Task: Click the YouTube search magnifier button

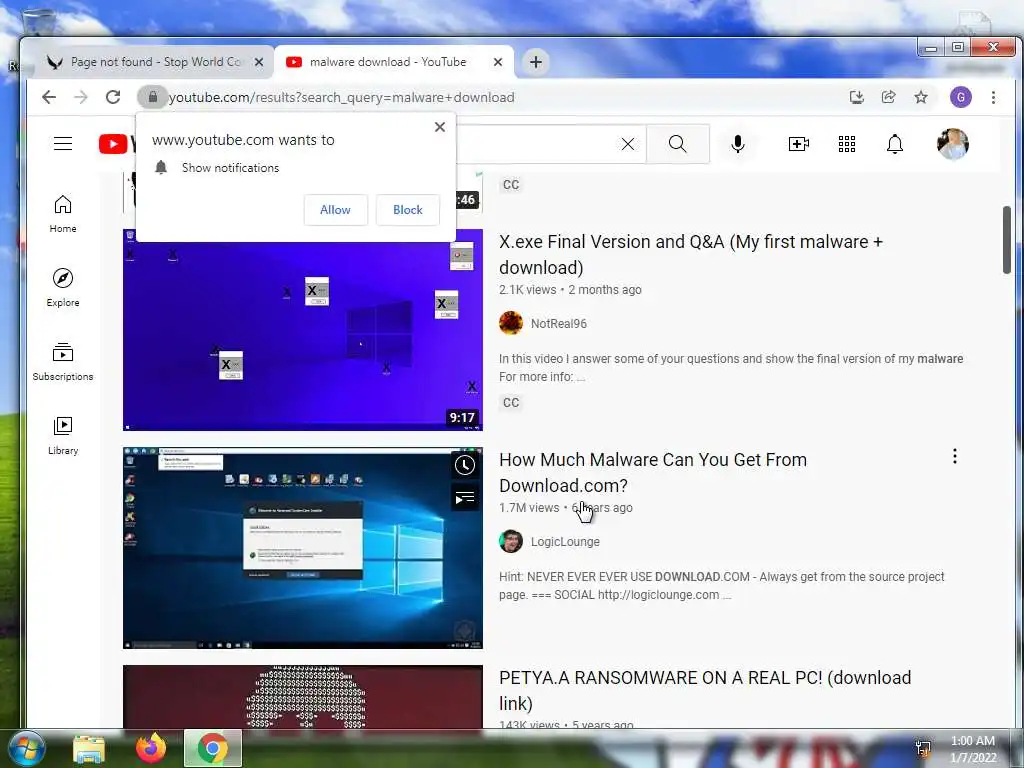Action: coord(678,144)
